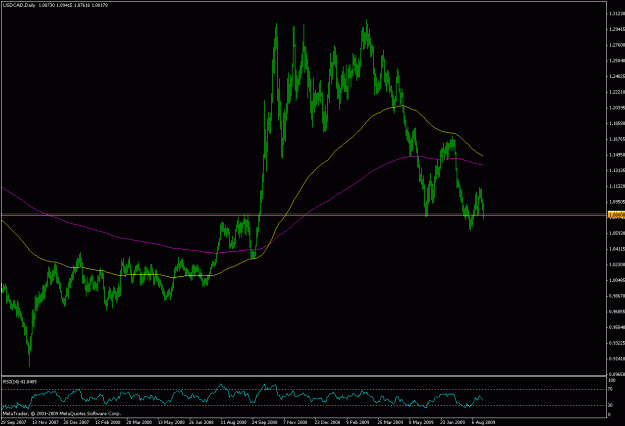The image size is (625, 426).
Task: Click the 12 May 2008 date label
Action: (x=171, y=422)
